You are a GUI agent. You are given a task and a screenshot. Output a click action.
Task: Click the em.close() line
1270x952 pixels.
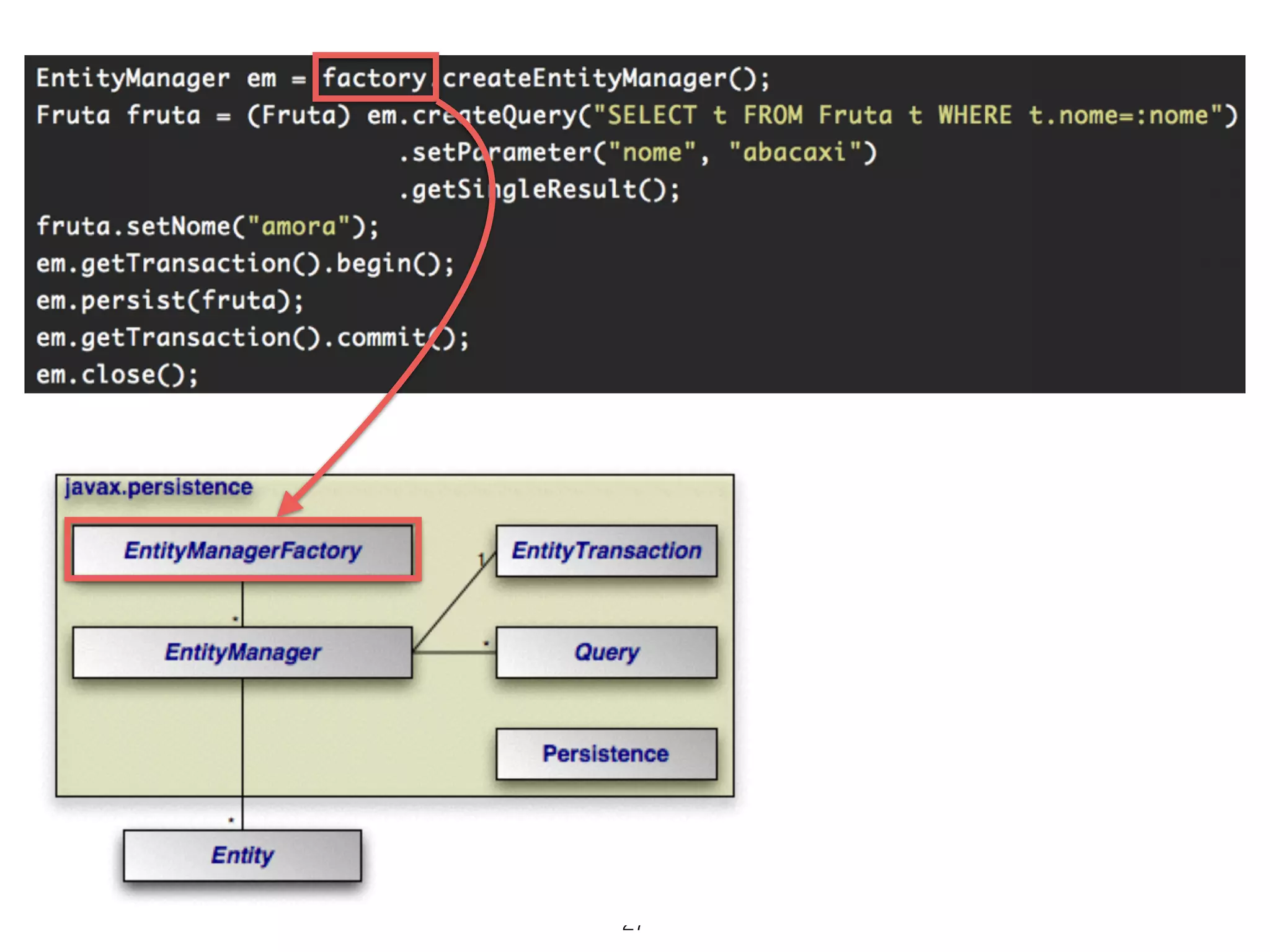(117, 375)
